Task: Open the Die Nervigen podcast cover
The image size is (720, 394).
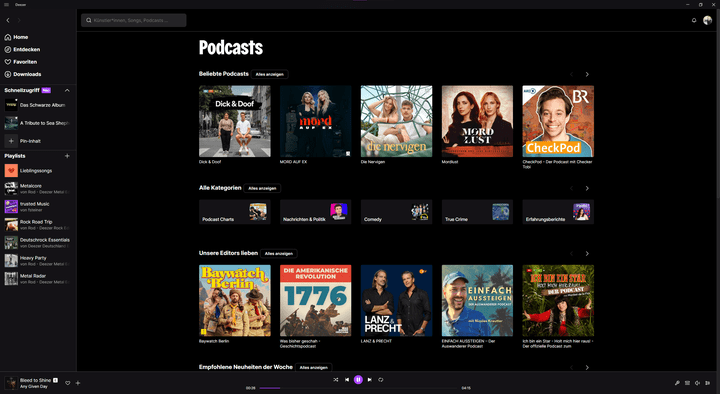Action: [x=396, y=121]
